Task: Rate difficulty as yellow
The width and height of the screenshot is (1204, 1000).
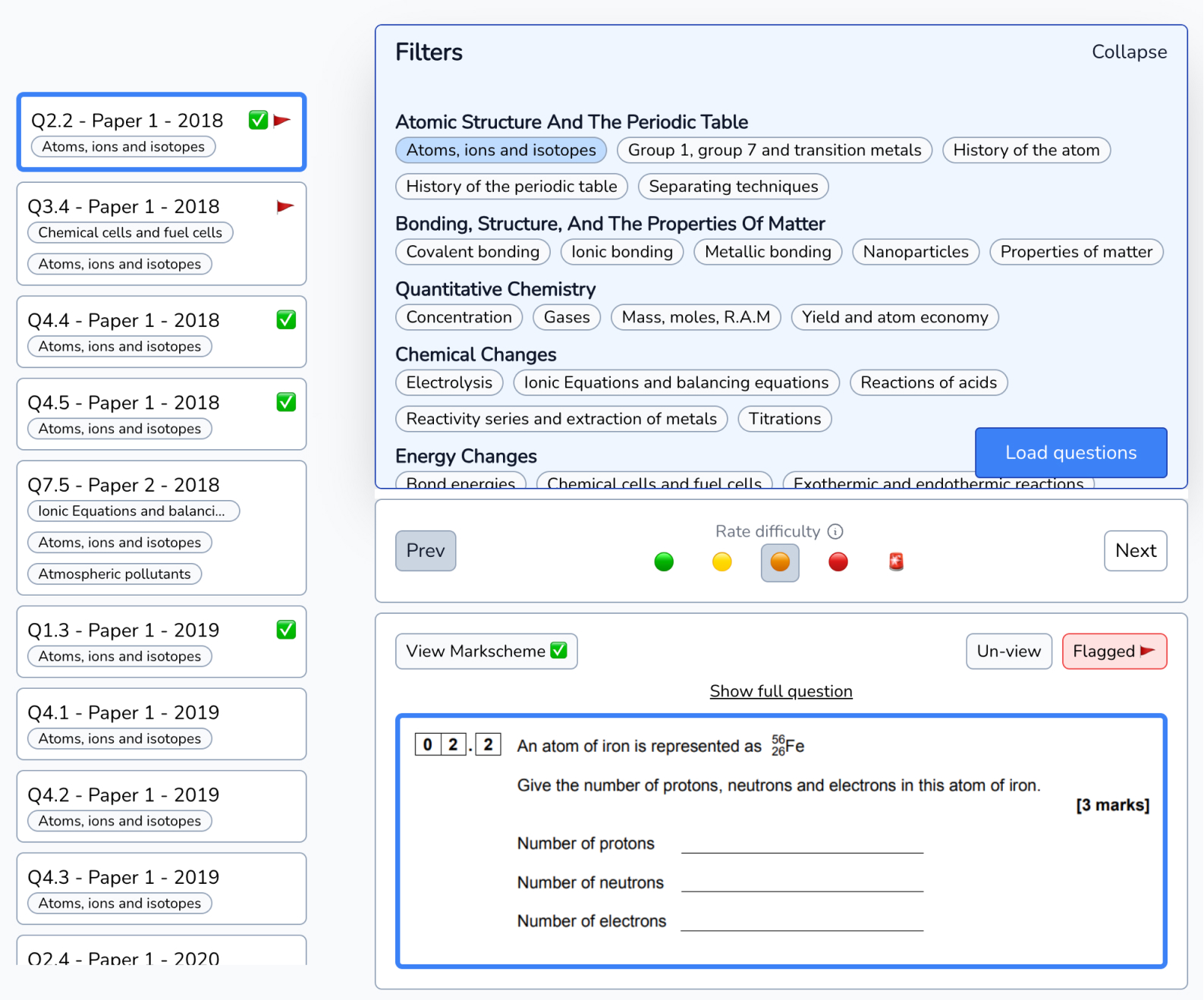Action: [722, 562]
